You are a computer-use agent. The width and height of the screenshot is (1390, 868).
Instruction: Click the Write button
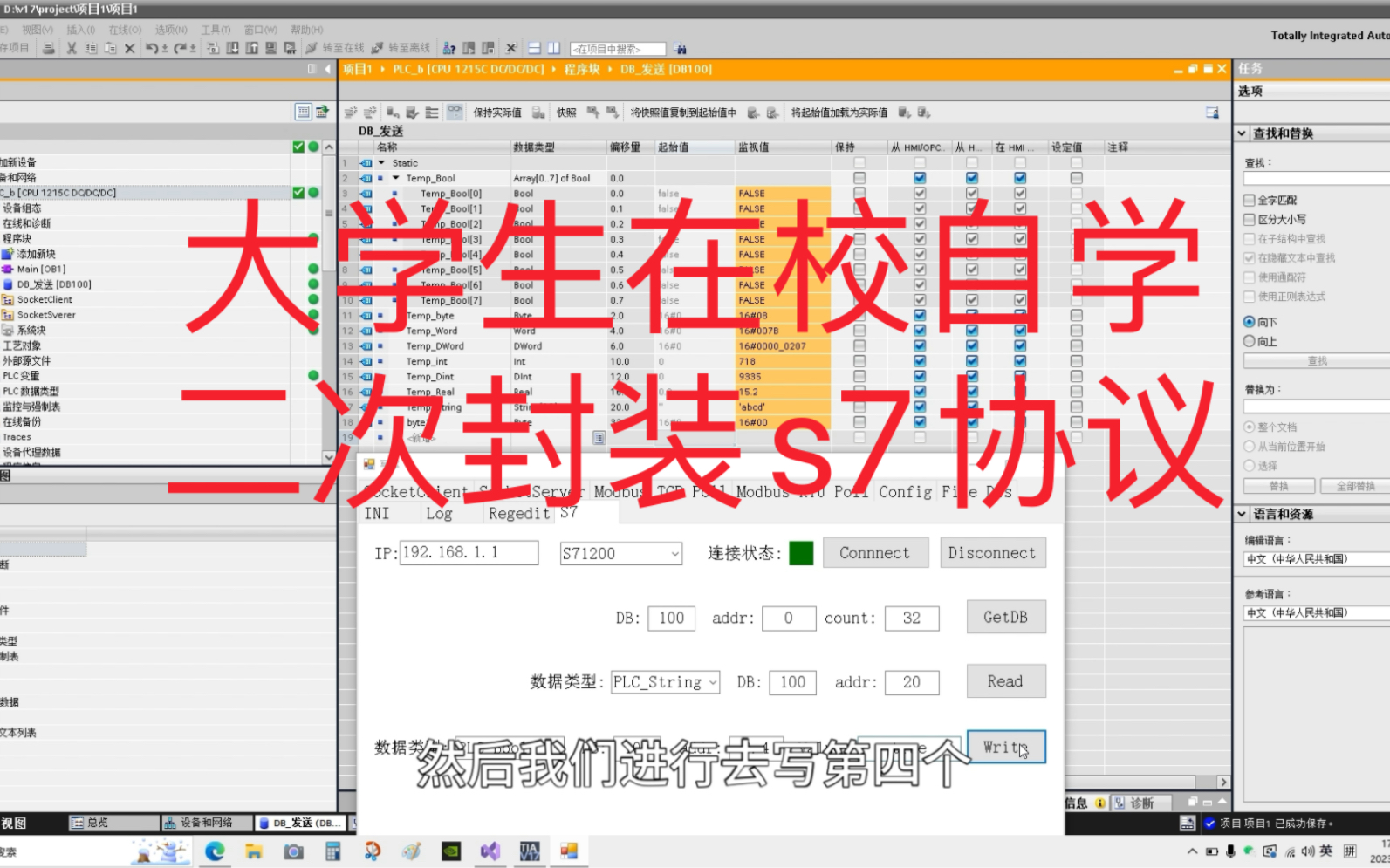[1006, 747]
